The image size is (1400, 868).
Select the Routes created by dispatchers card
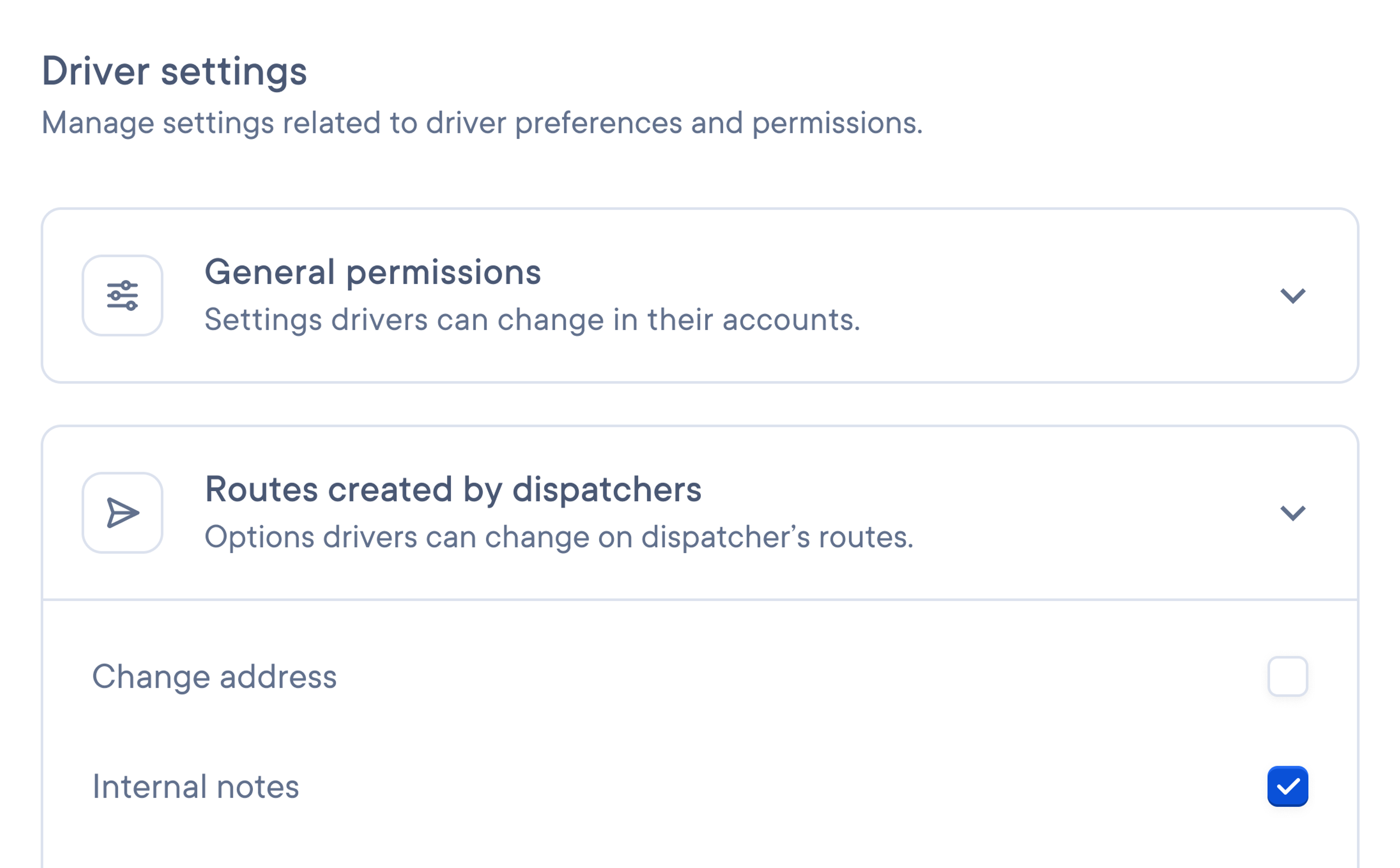(x=700, y=513)
